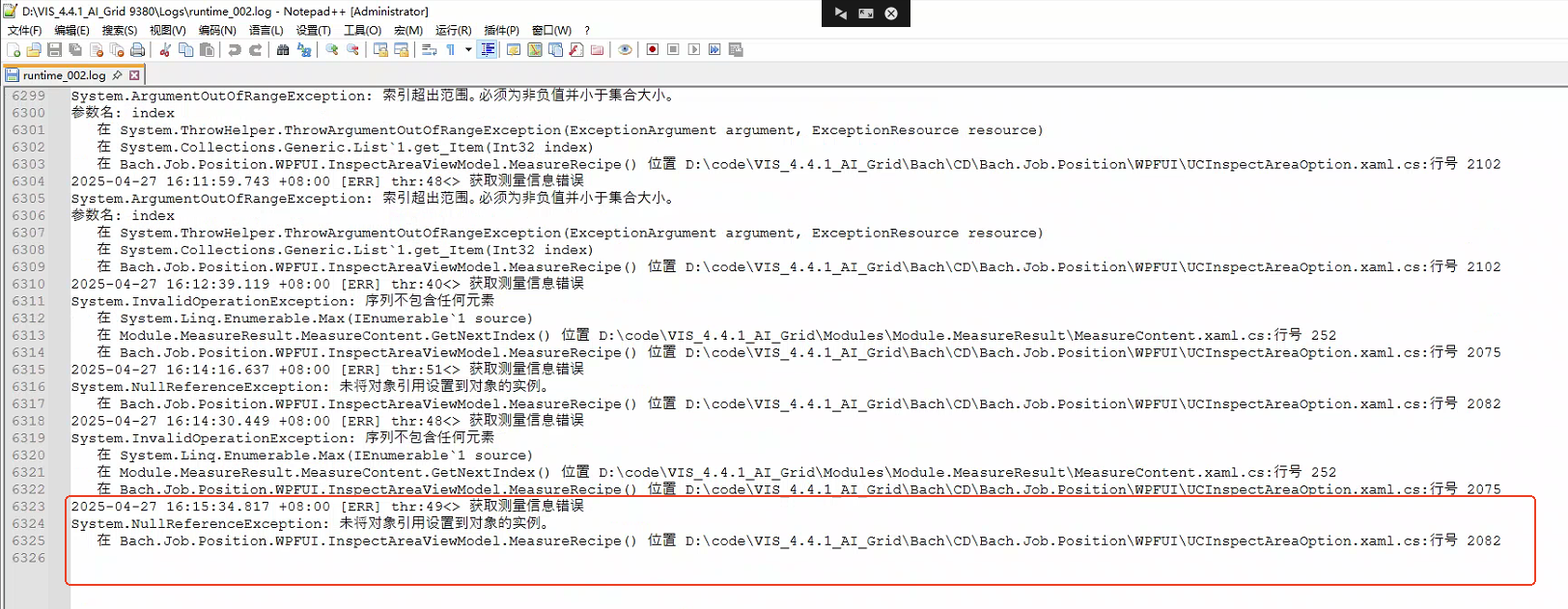Toggle the indent guide toolbar button

pos(488,49)
